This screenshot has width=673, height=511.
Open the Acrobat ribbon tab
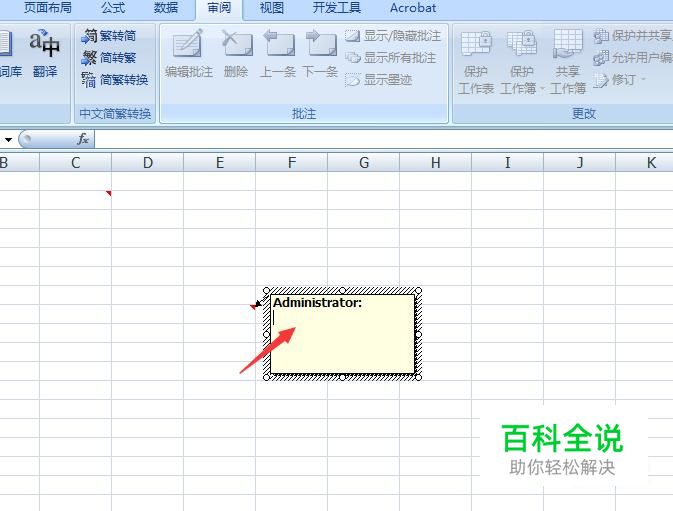pyautogui.click(x=413, y=8)
